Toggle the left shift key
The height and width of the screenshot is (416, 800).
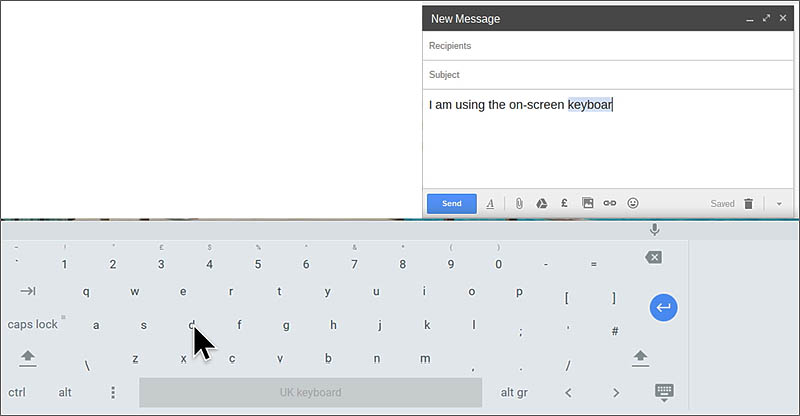click(28, 358)
